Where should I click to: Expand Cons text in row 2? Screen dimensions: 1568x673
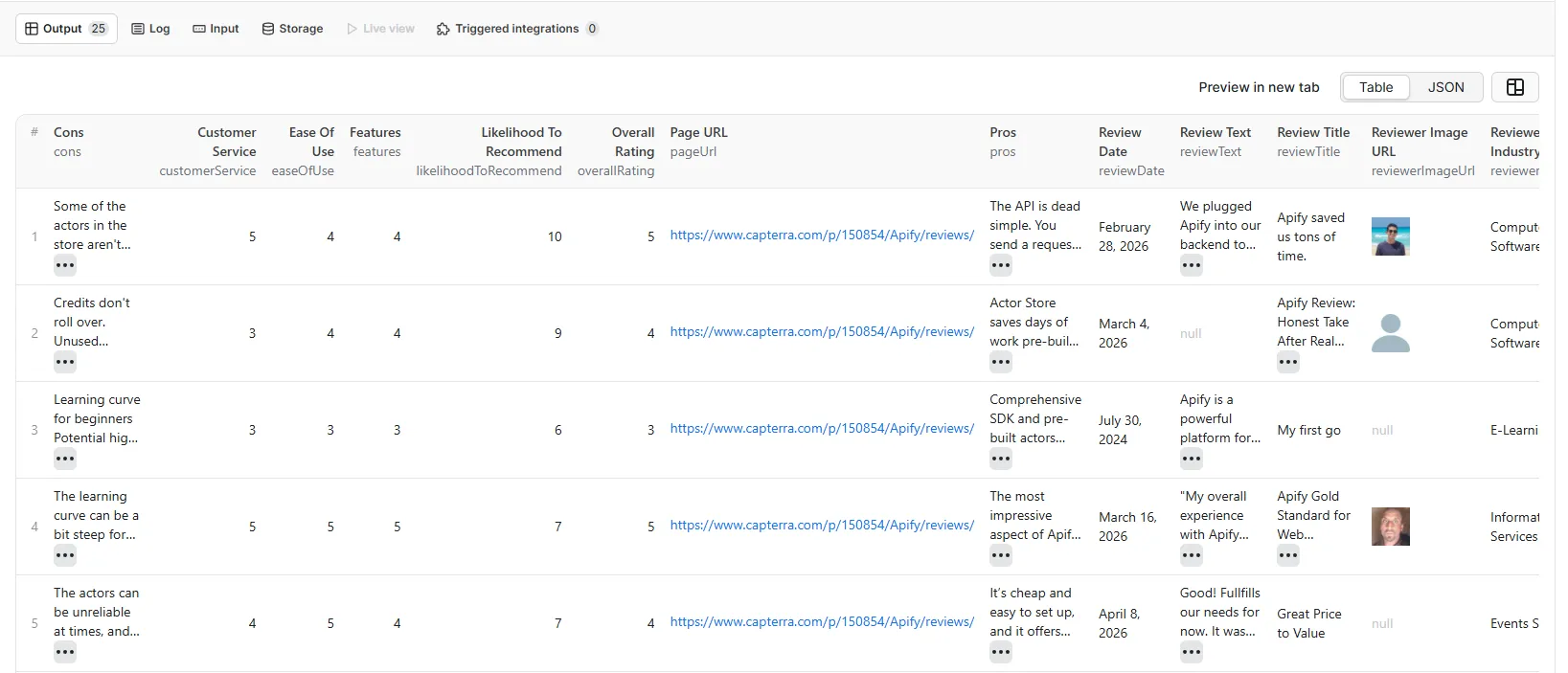[x=65, y=363]
